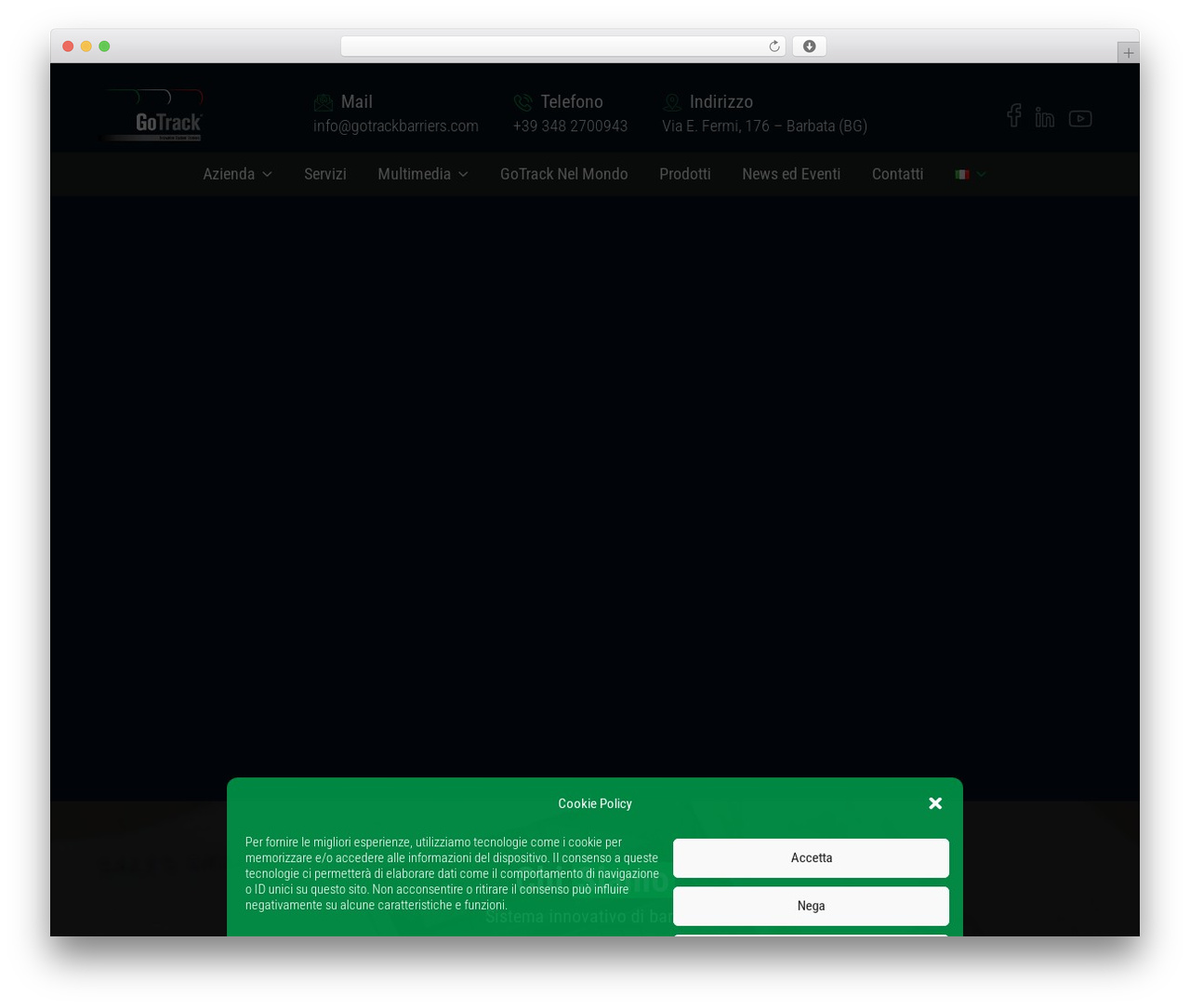Click the browser address bar
The width and height of the screenshot is (1190, 1008).
pyautogui.click(x=563, y=46)
